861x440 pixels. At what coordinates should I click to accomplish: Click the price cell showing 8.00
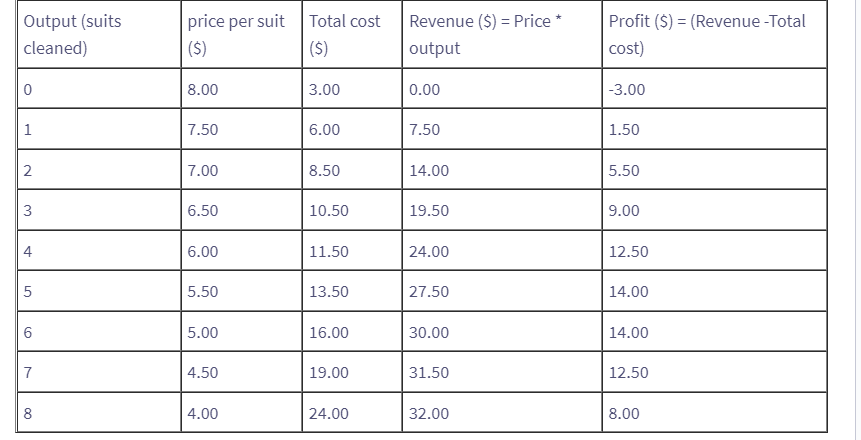tap(240, 90)
